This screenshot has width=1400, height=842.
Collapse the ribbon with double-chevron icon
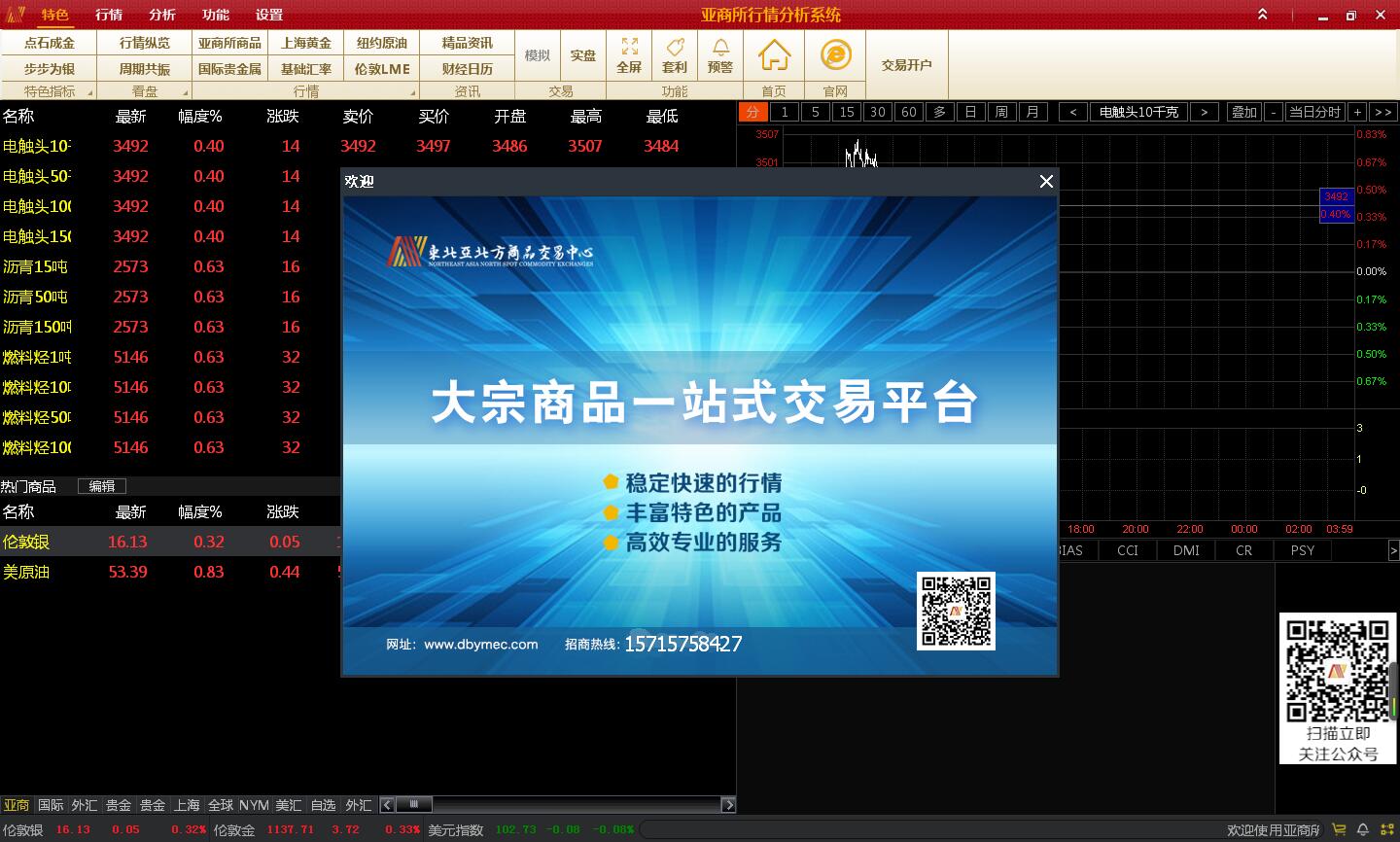click(x=1262, y=15)
